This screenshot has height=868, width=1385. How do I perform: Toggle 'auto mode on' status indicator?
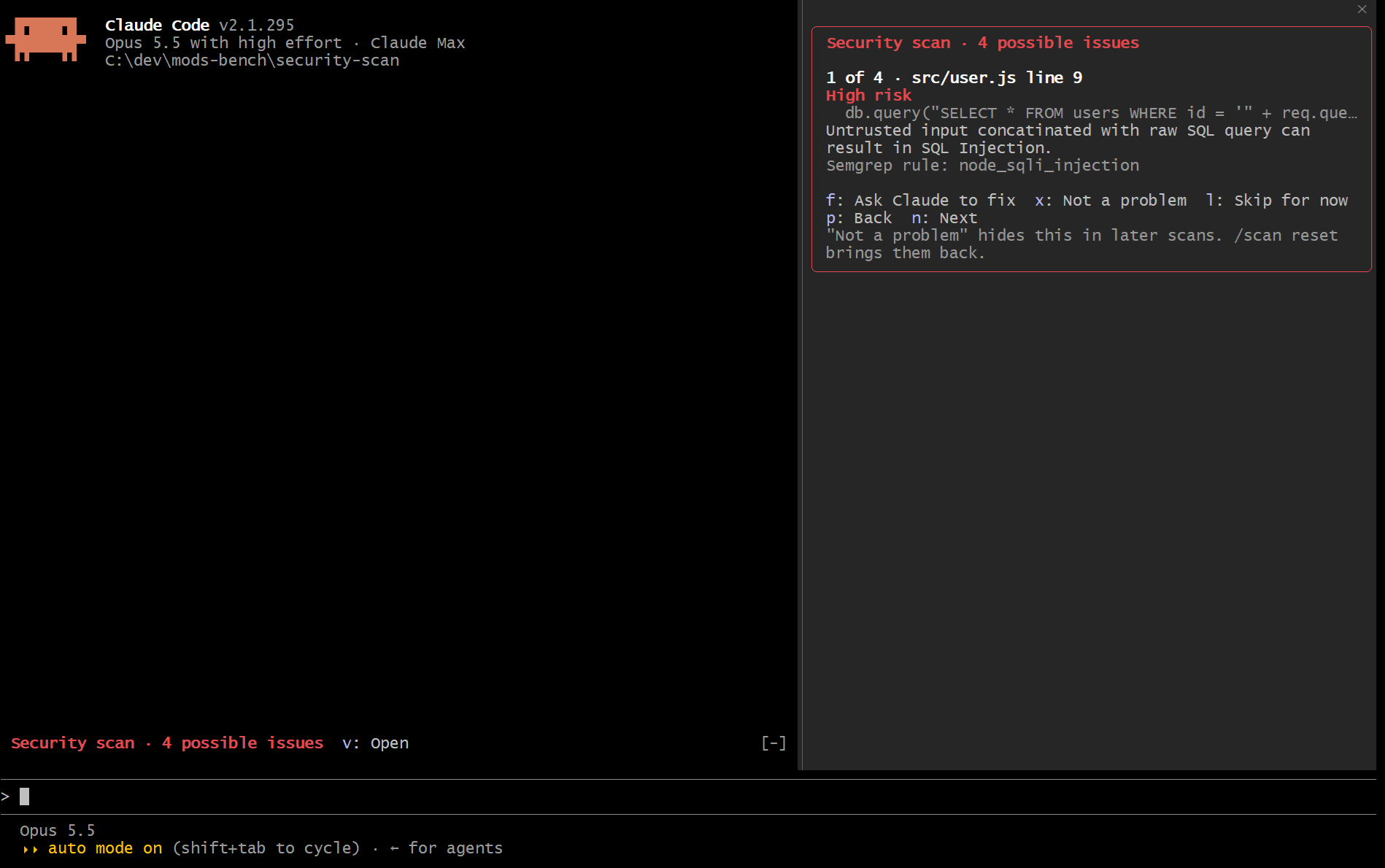pyautogui.click(x=105, y=848)
